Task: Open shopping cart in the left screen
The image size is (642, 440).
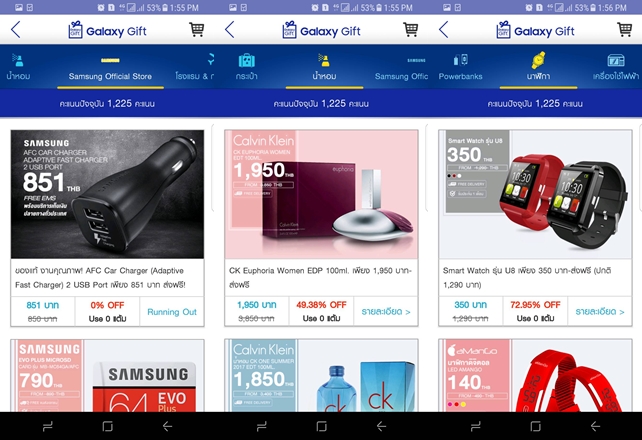Action: click(197, 29)
